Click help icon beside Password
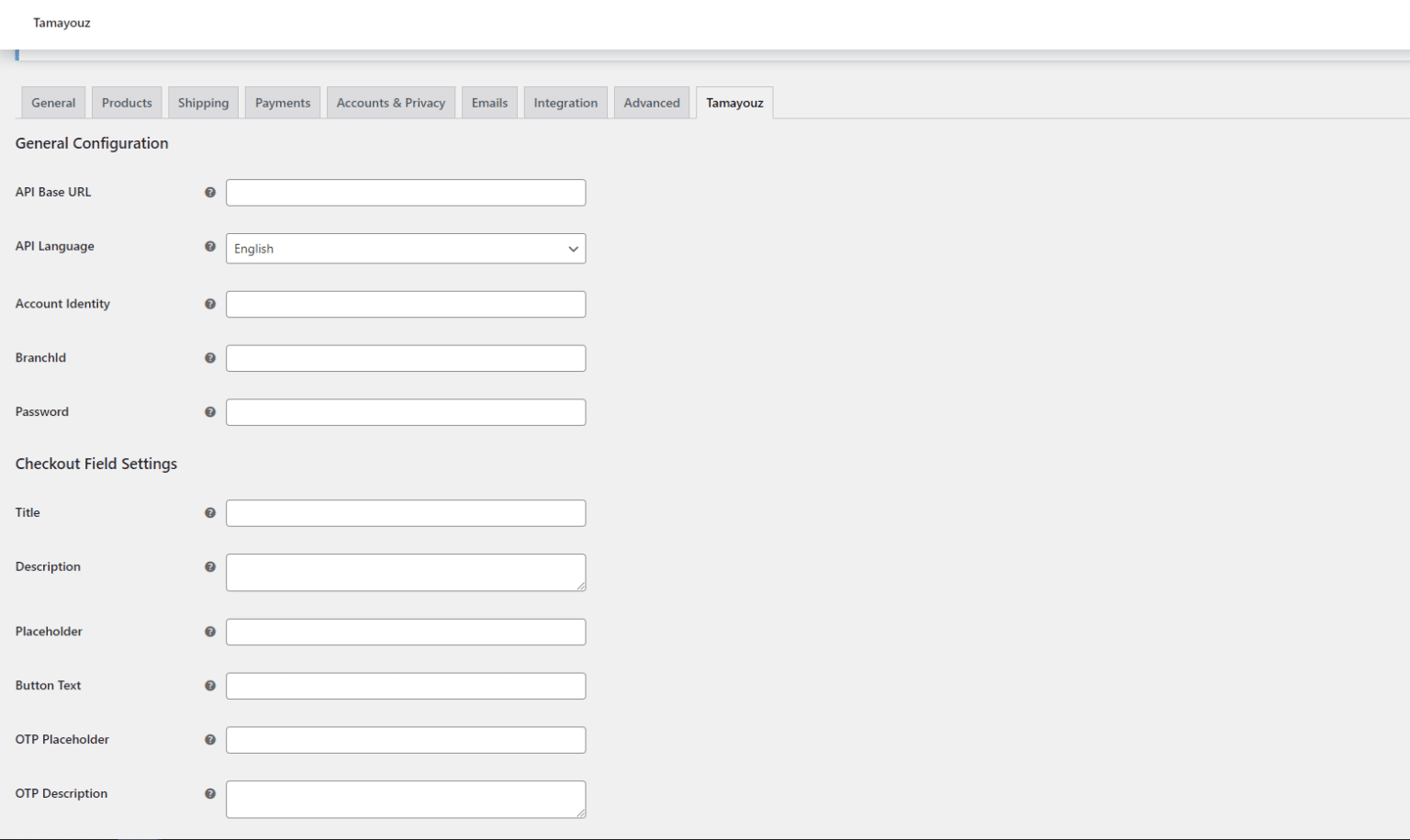 point(210,412)
